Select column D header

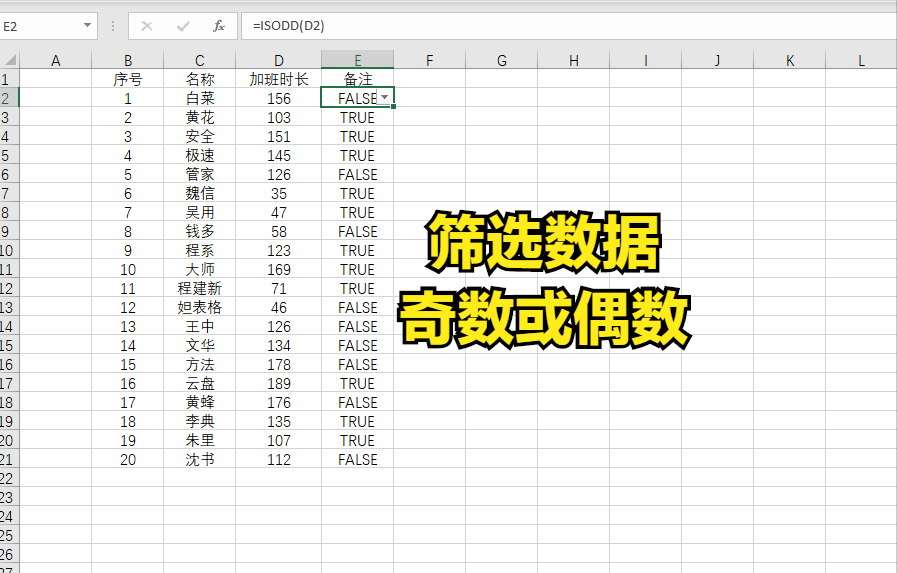(x=279, y=60)
